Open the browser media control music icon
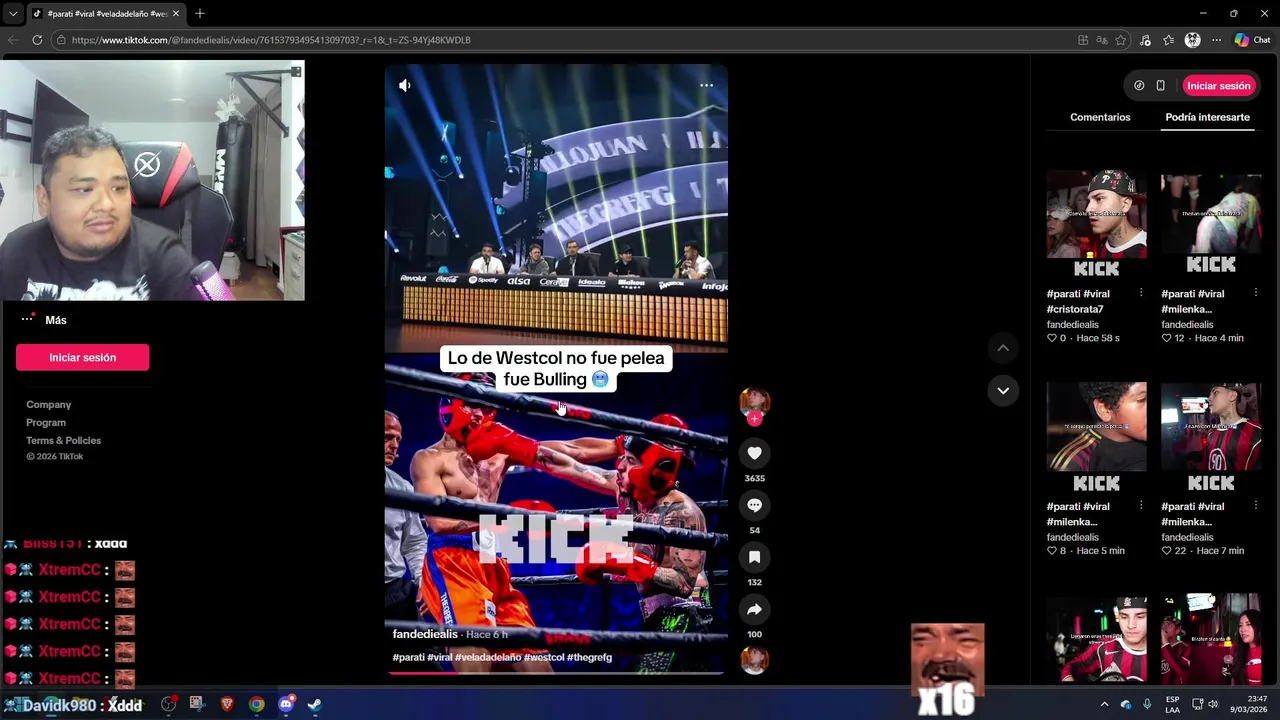The image size is (1280, 720). tap(1145, 40)
